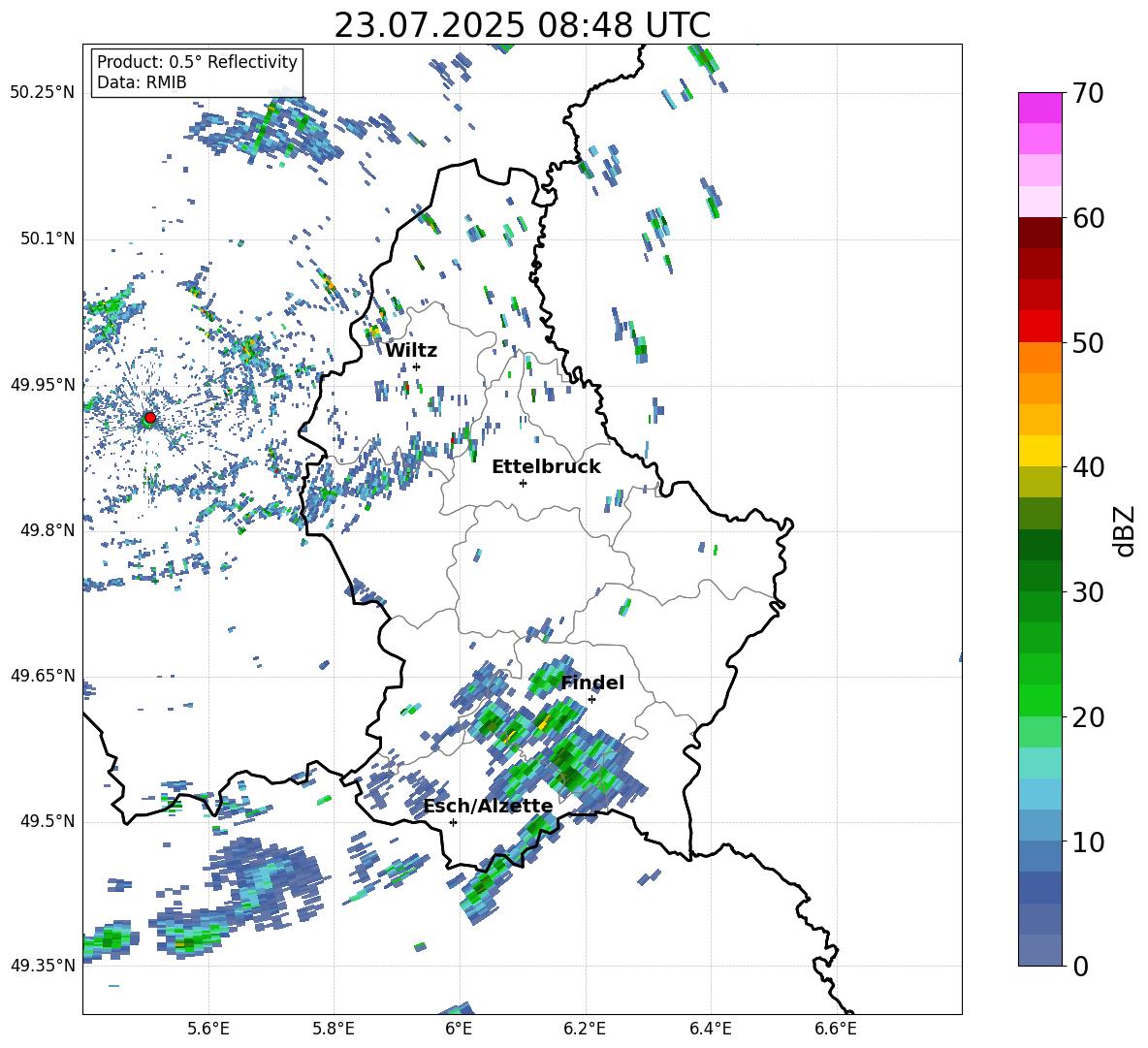1148x1048 pixels.
Task: Click the Wiltz station cross marker
Action: [417, 366]
